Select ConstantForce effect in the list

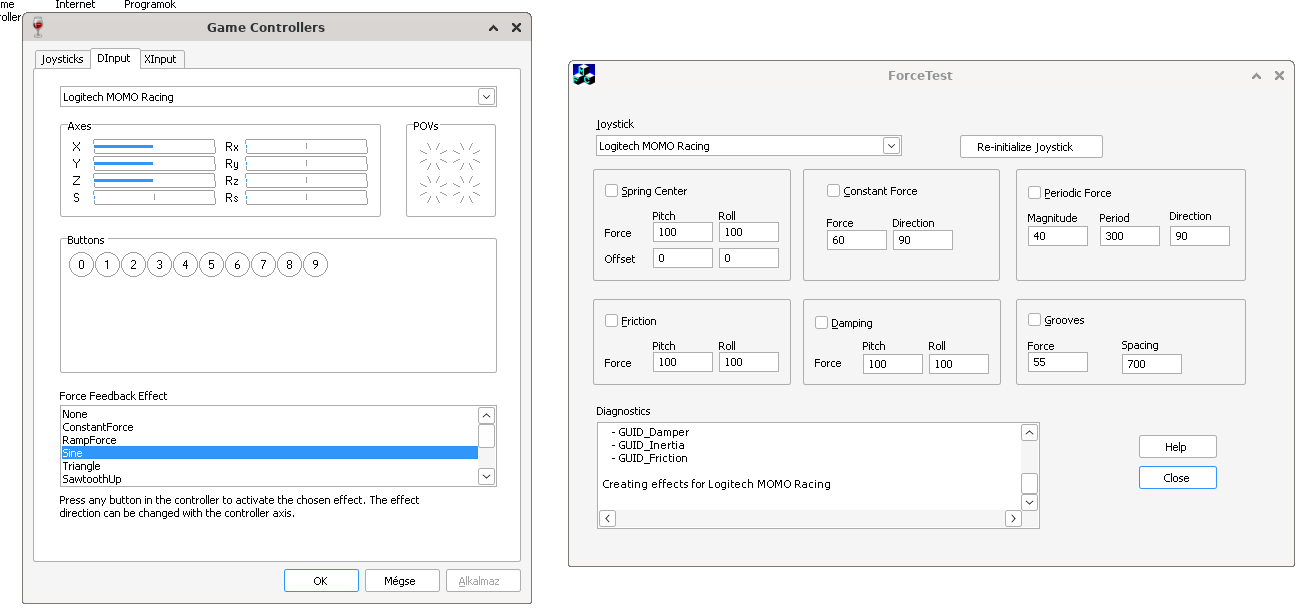(x=269, y=427)
